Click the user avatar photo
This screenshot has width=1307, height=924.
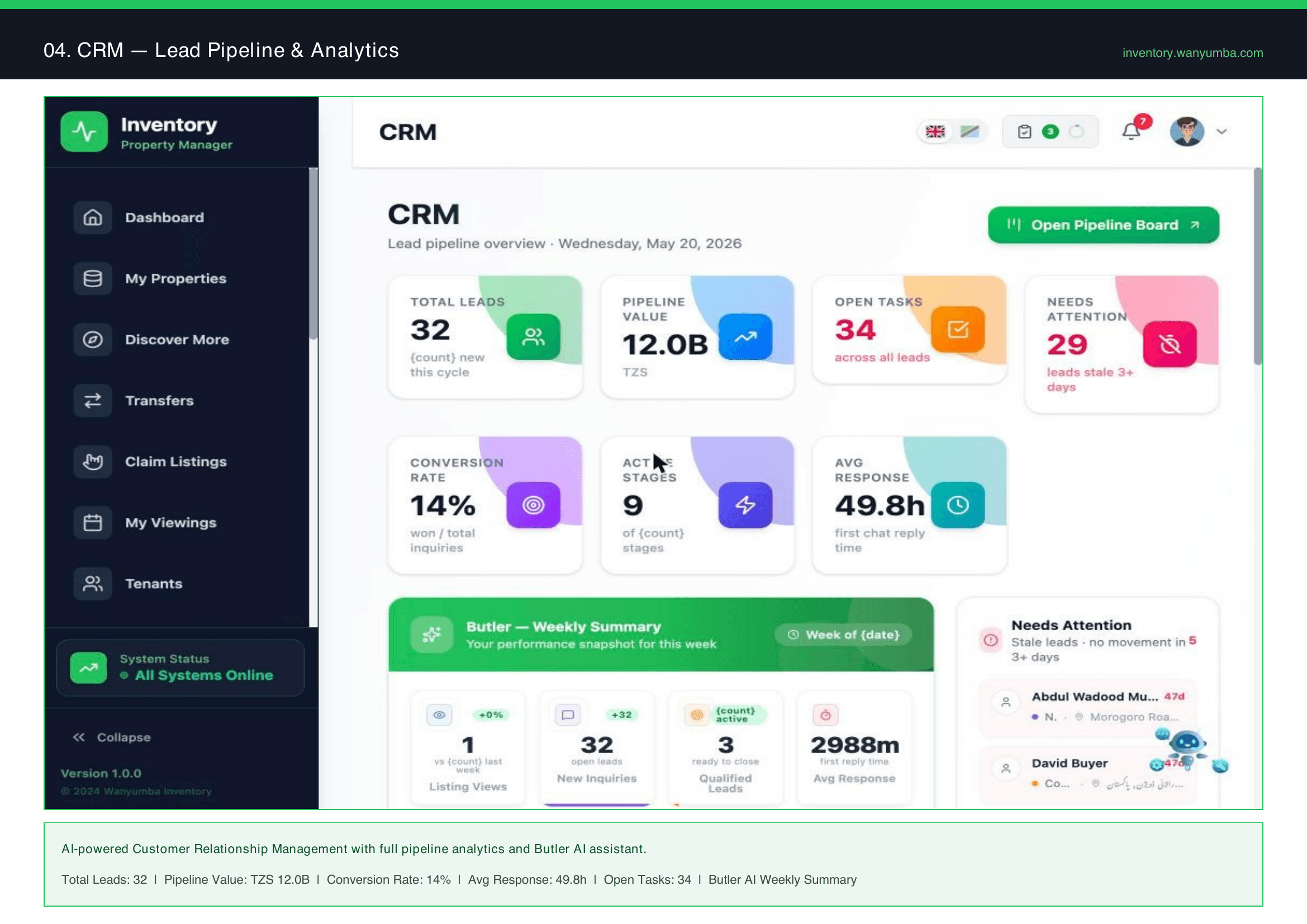coord(1187,132)
